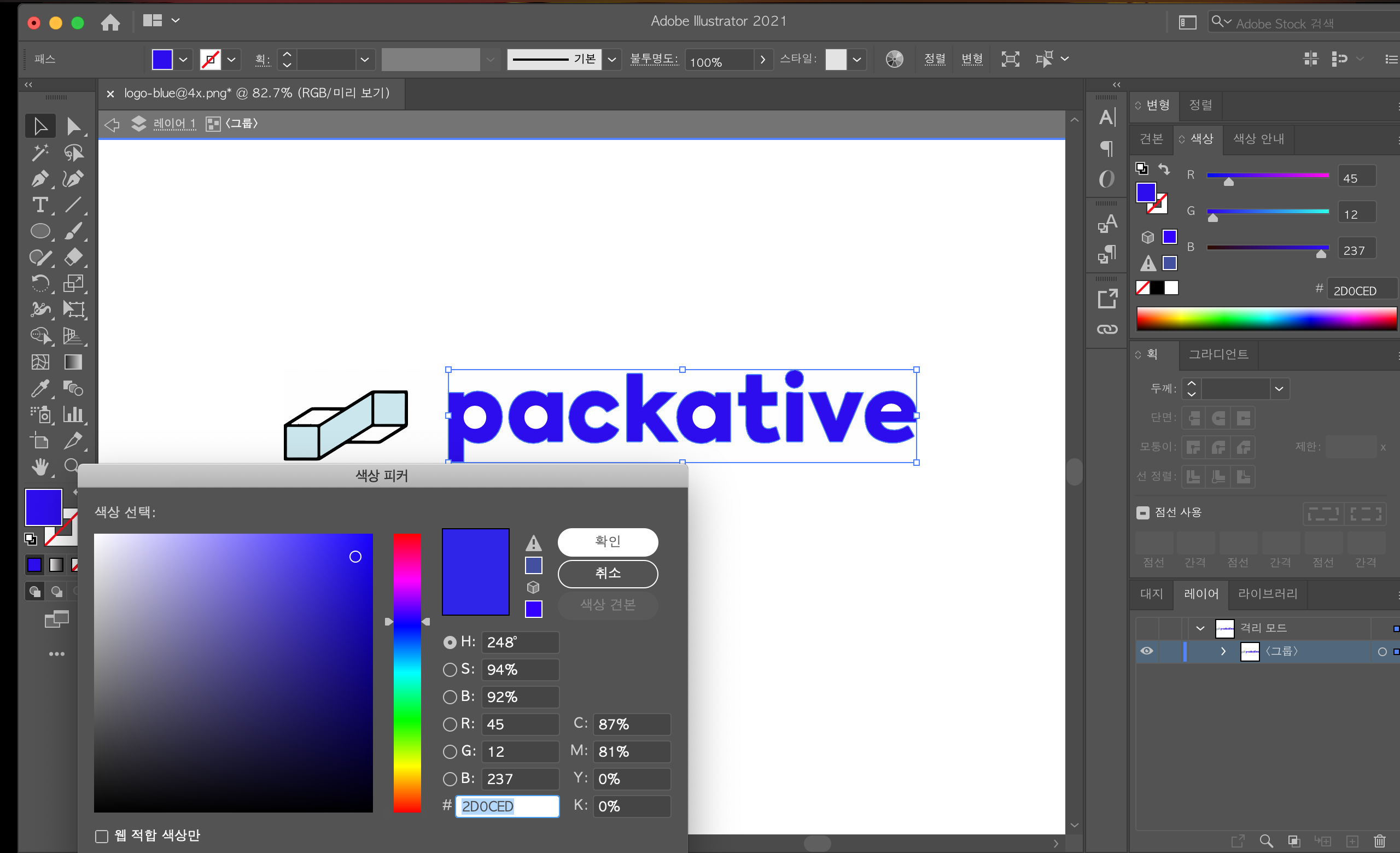Collapse the 격리 모드 layer
The height and width of the screenshot is (853, 1400).
tap(1200, 628)
